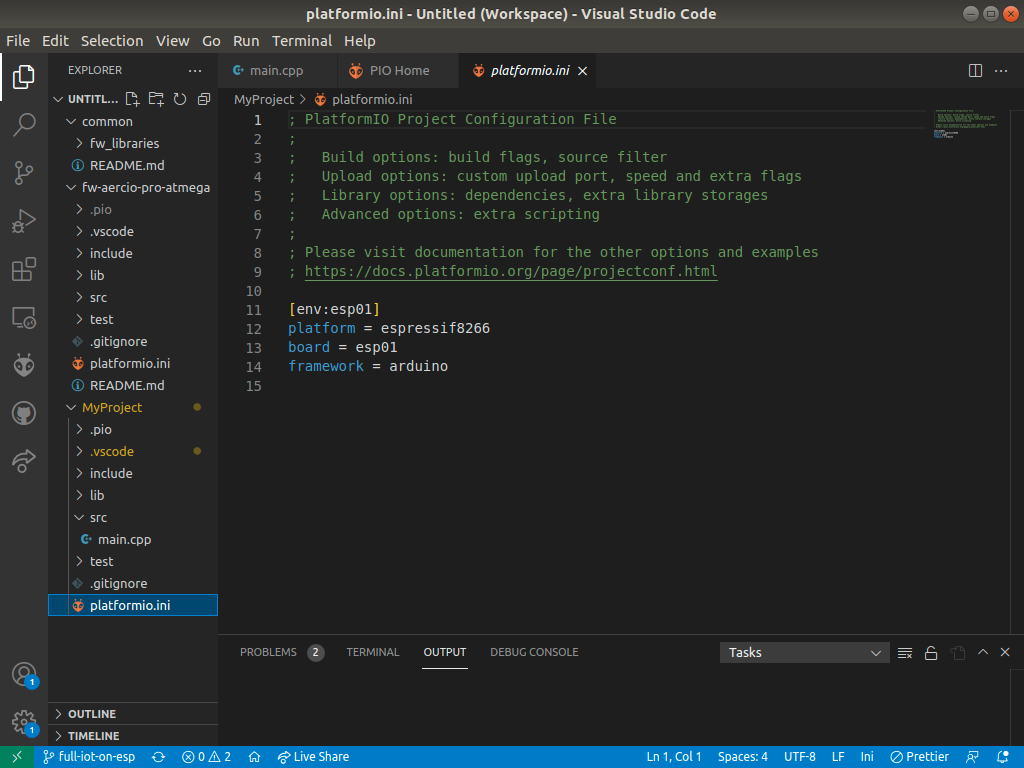This screenshot has width=1024, height=768.
Task: Click the full-iot-on-esp branch button
Action: 89,757
